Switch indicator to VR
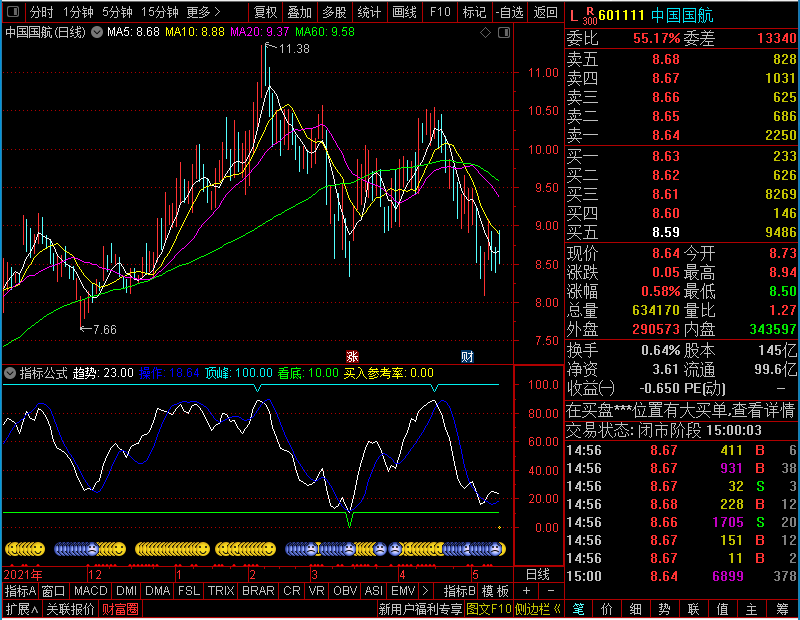 [316, 591]
